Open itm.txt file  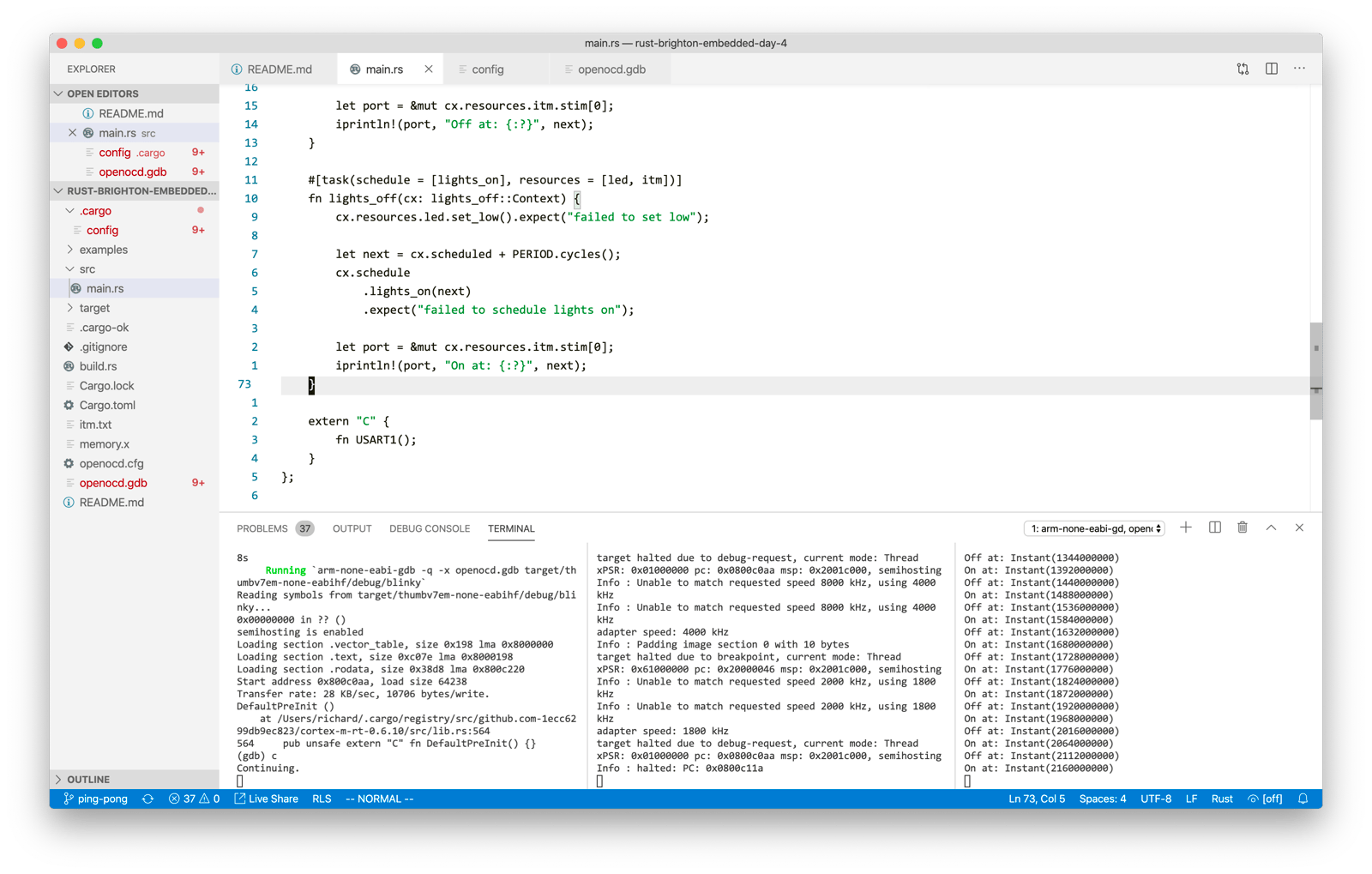coord(134,425)
